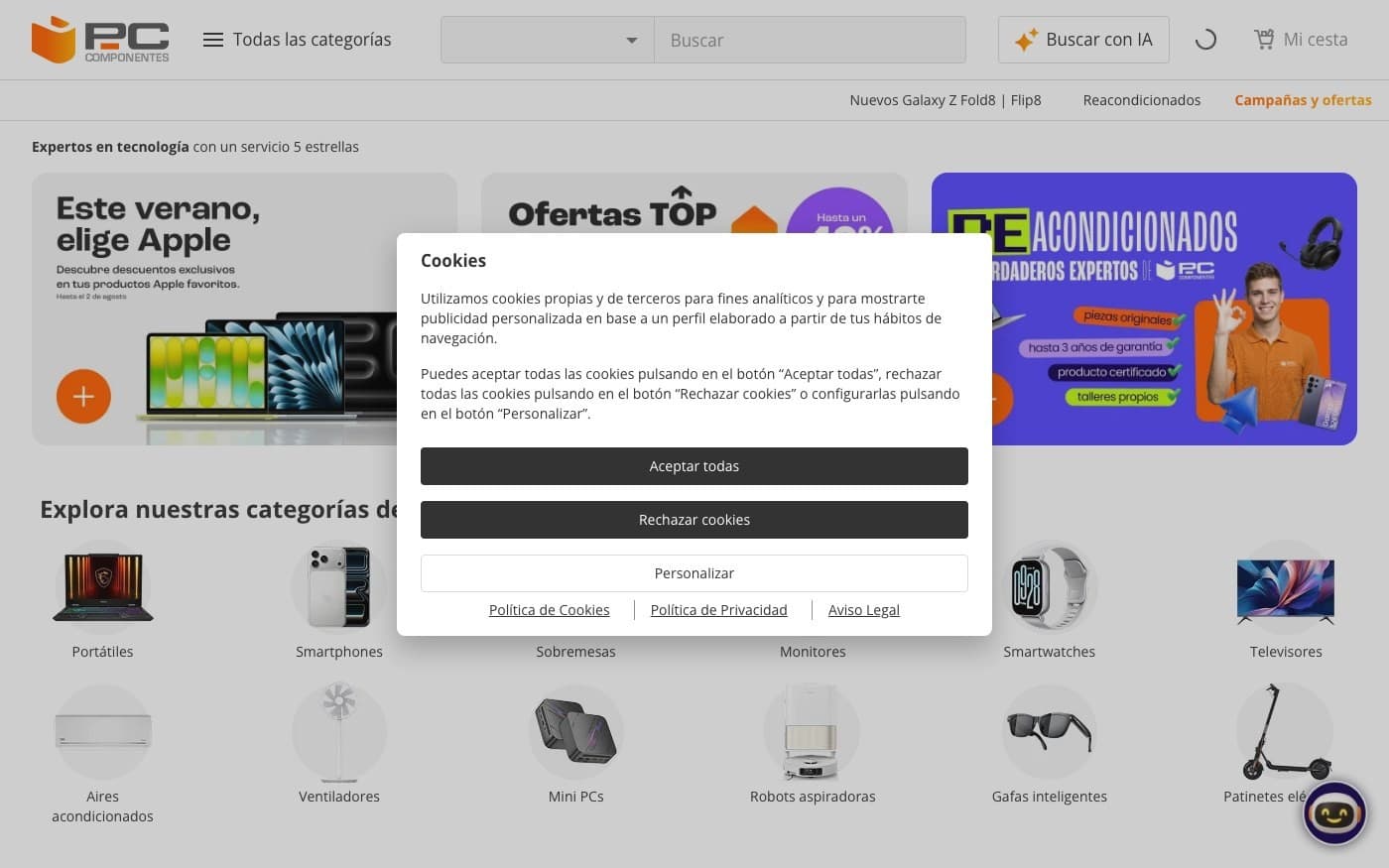Click the sparkle icon in Buscar con IA
The width and height of the screenshot is (1389, 868).
pos(1025,40)
